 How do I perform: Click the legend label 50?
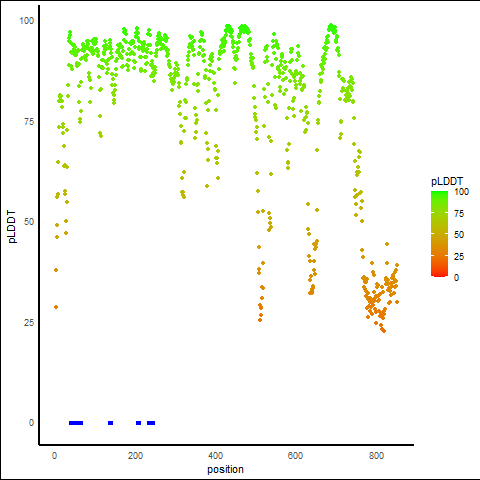(x=459, y=235)
